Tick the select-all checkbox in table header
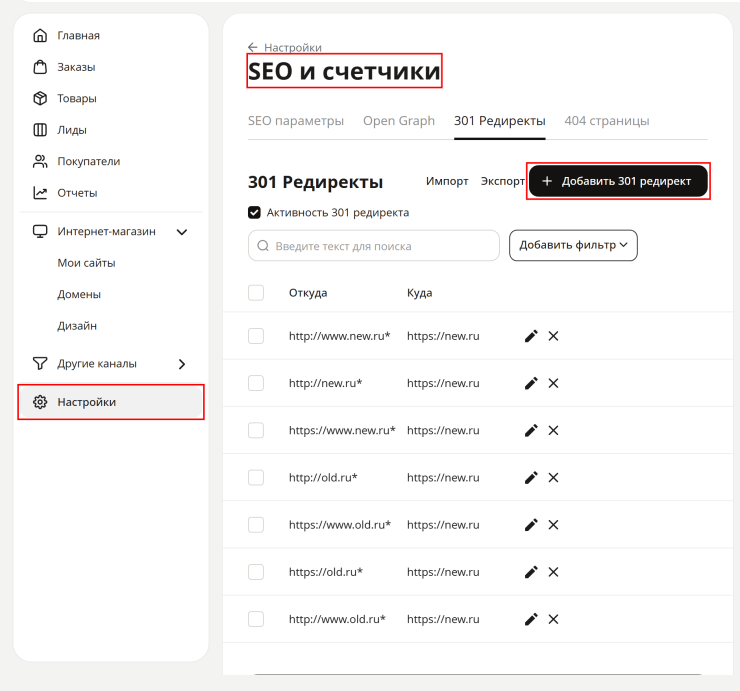Viewport: 740px width, 691px height. 256,293
